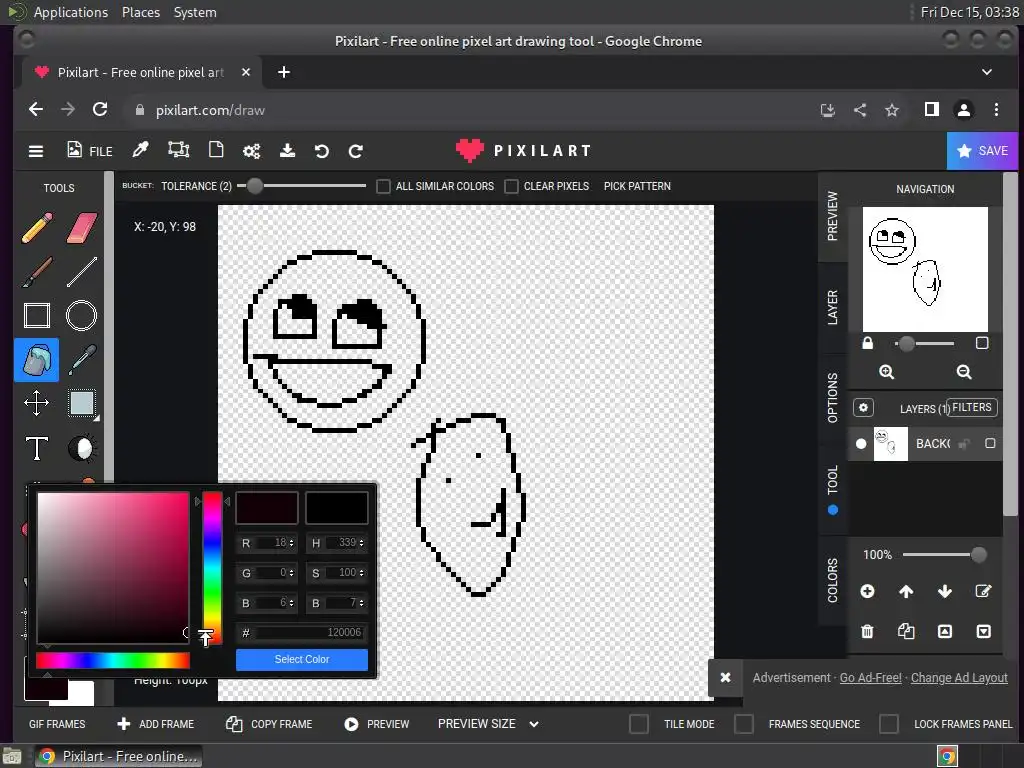Expand the Preview Size dropdown
This screenshot has height=768, width=1024.
point(488,724)
